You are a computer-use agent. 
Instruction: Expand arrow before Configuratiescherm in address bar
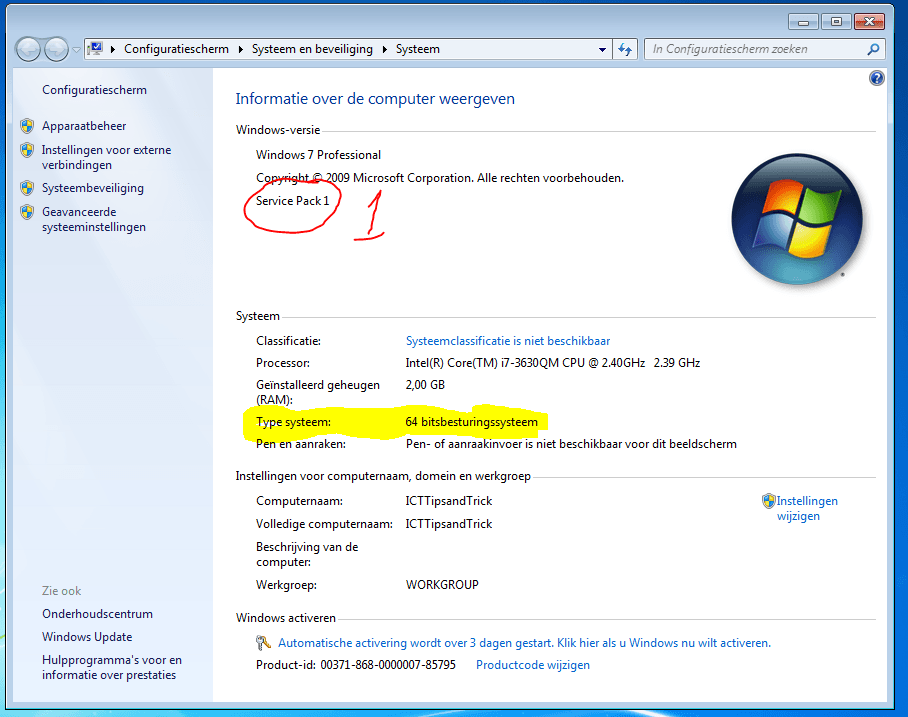tap(113, 49)
